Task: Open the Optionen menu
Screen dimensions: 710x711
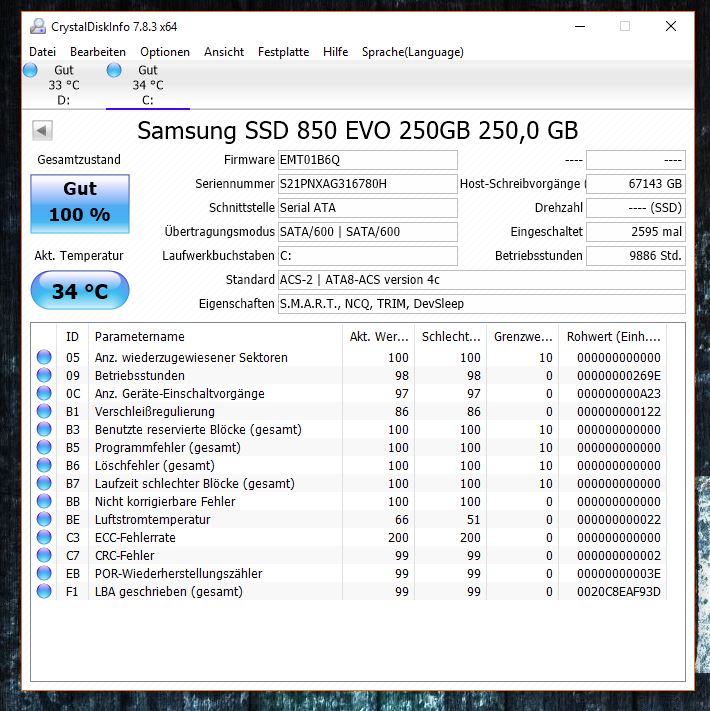Action: coord(165,52)
